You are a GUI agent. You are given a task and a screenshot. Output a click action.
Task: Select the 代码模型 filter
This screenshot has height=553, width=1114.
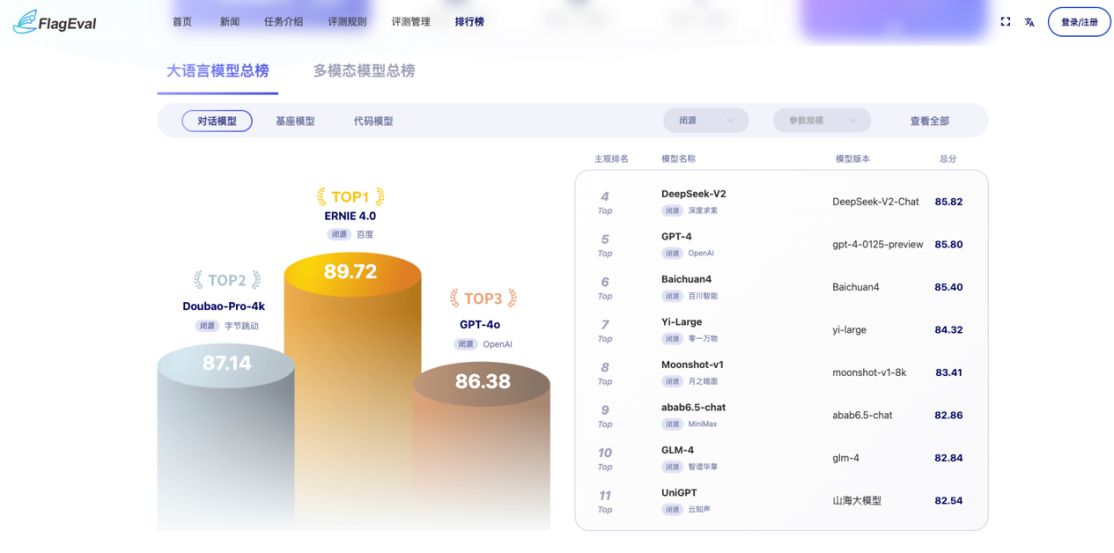(x=373, y=122)
